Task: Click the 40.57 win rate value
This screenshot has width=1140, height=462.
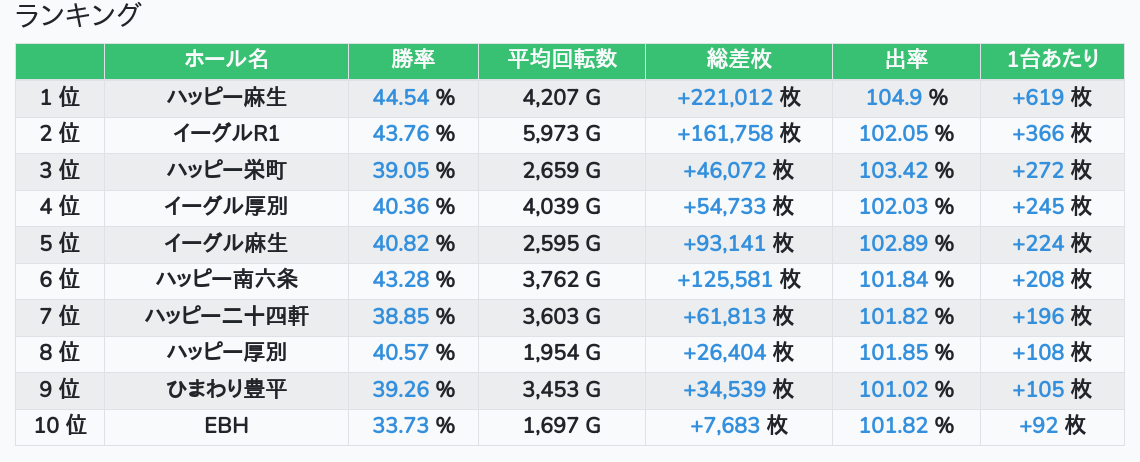Action: [401, 353]
